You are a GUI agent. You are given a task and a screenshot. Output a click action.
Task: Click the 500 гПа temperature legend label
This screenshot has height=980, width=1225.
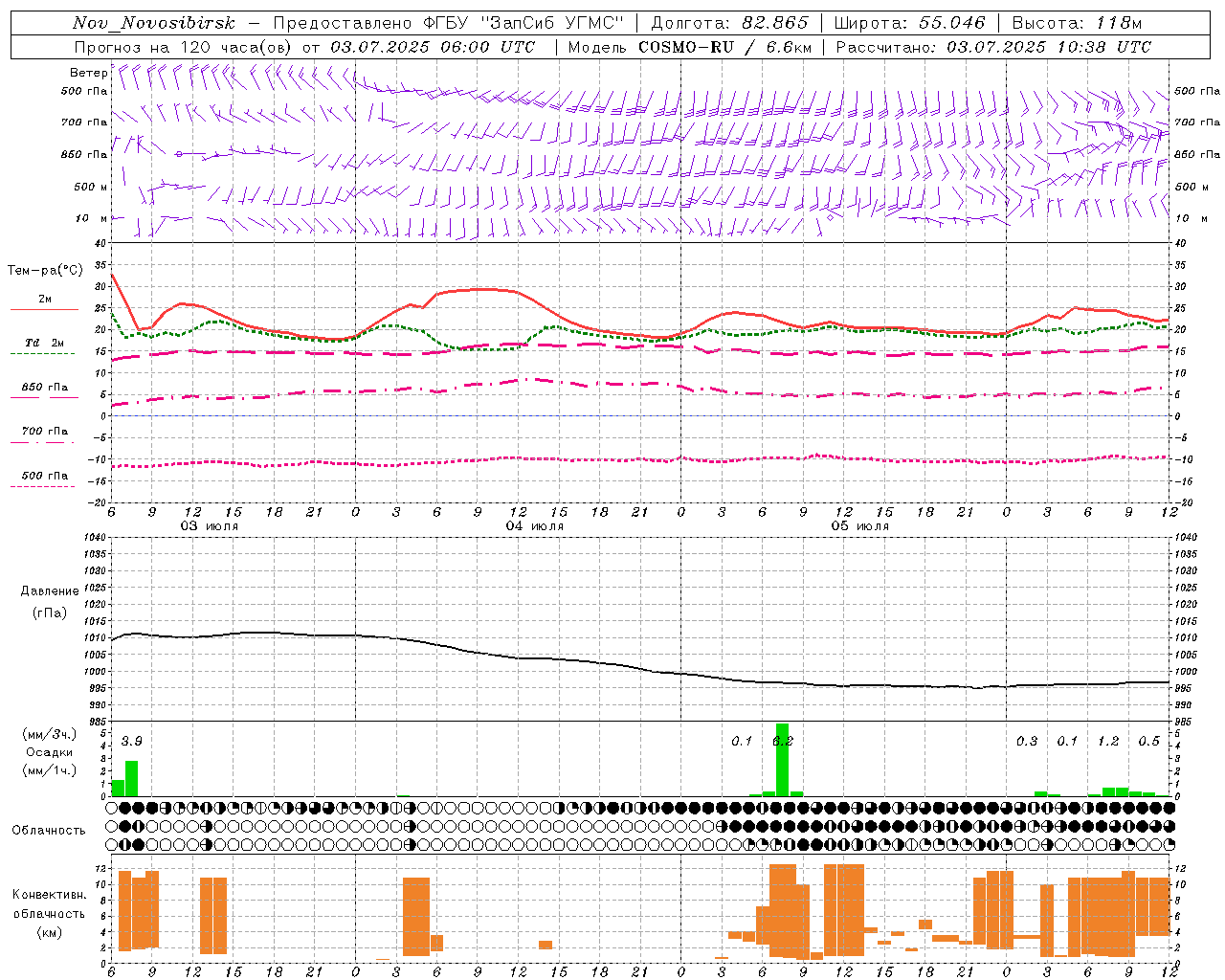(x=45, y=476)
